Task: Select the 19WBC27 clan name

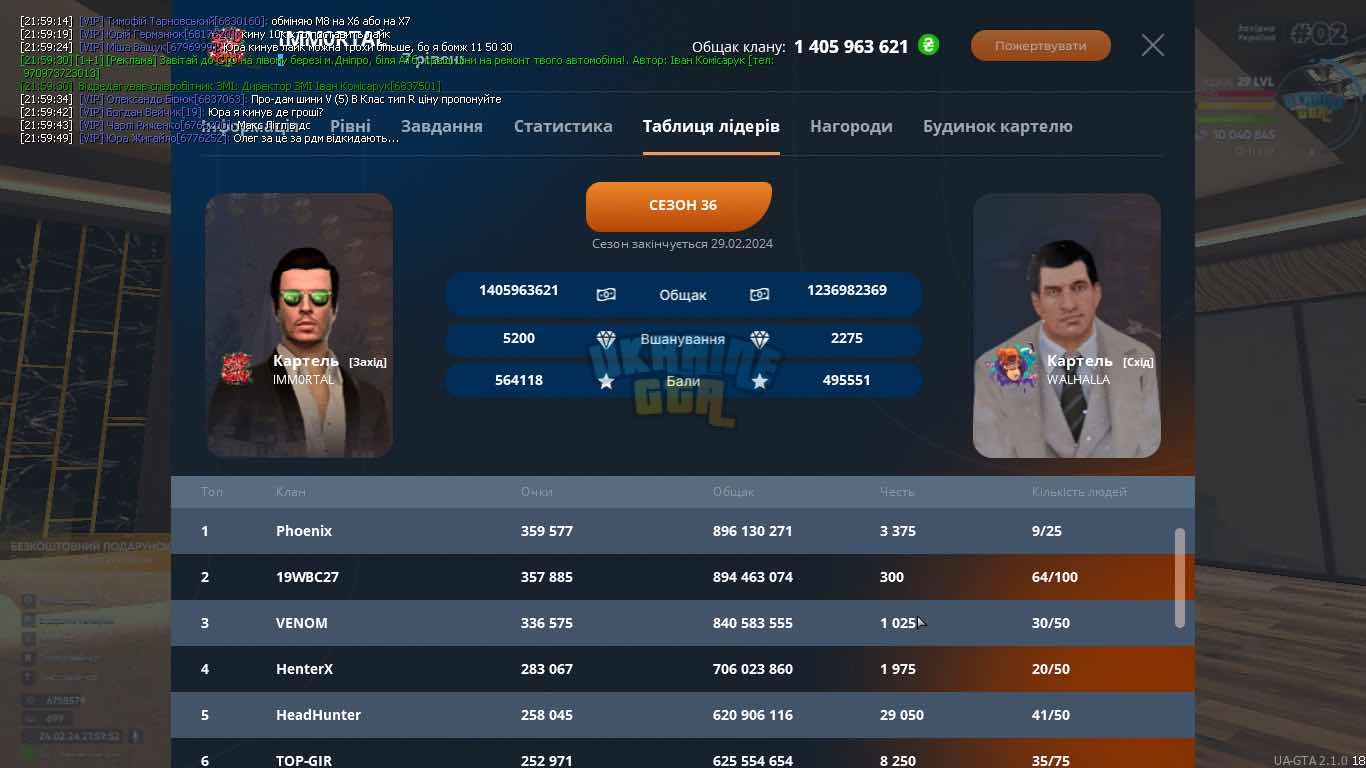Action: pyautogui.click(x=308, y=577)
